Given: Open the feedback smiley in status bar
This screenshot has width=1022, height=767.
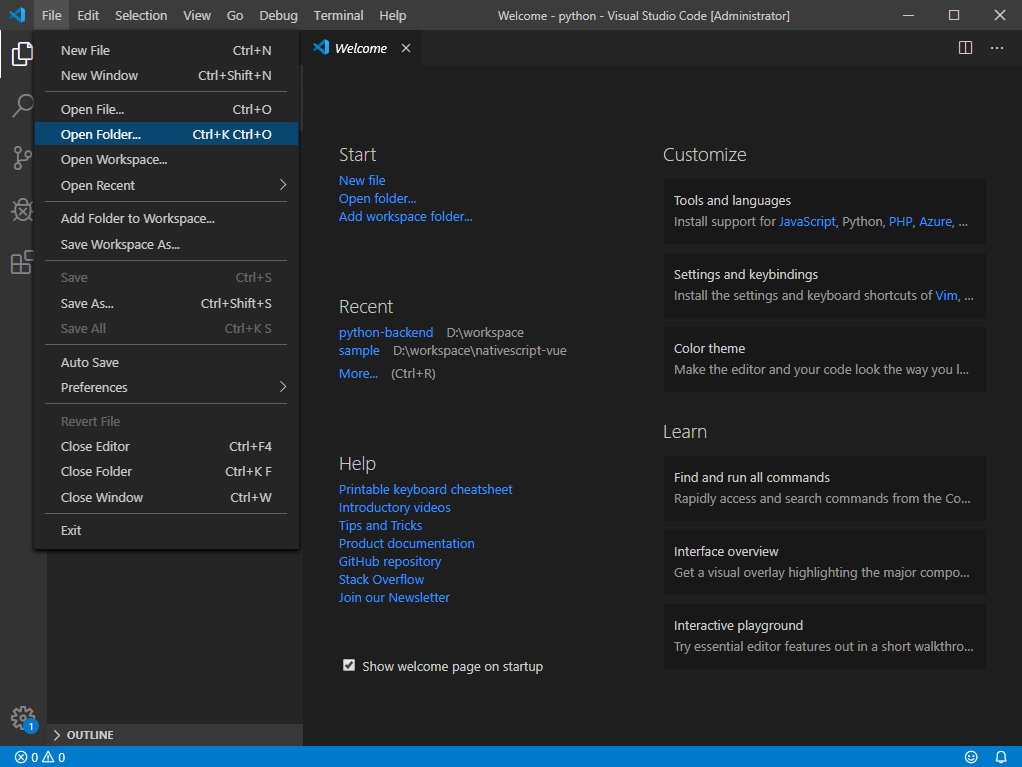Looking at the screenshot, I should pyautogui.click(x=971, y=757).
